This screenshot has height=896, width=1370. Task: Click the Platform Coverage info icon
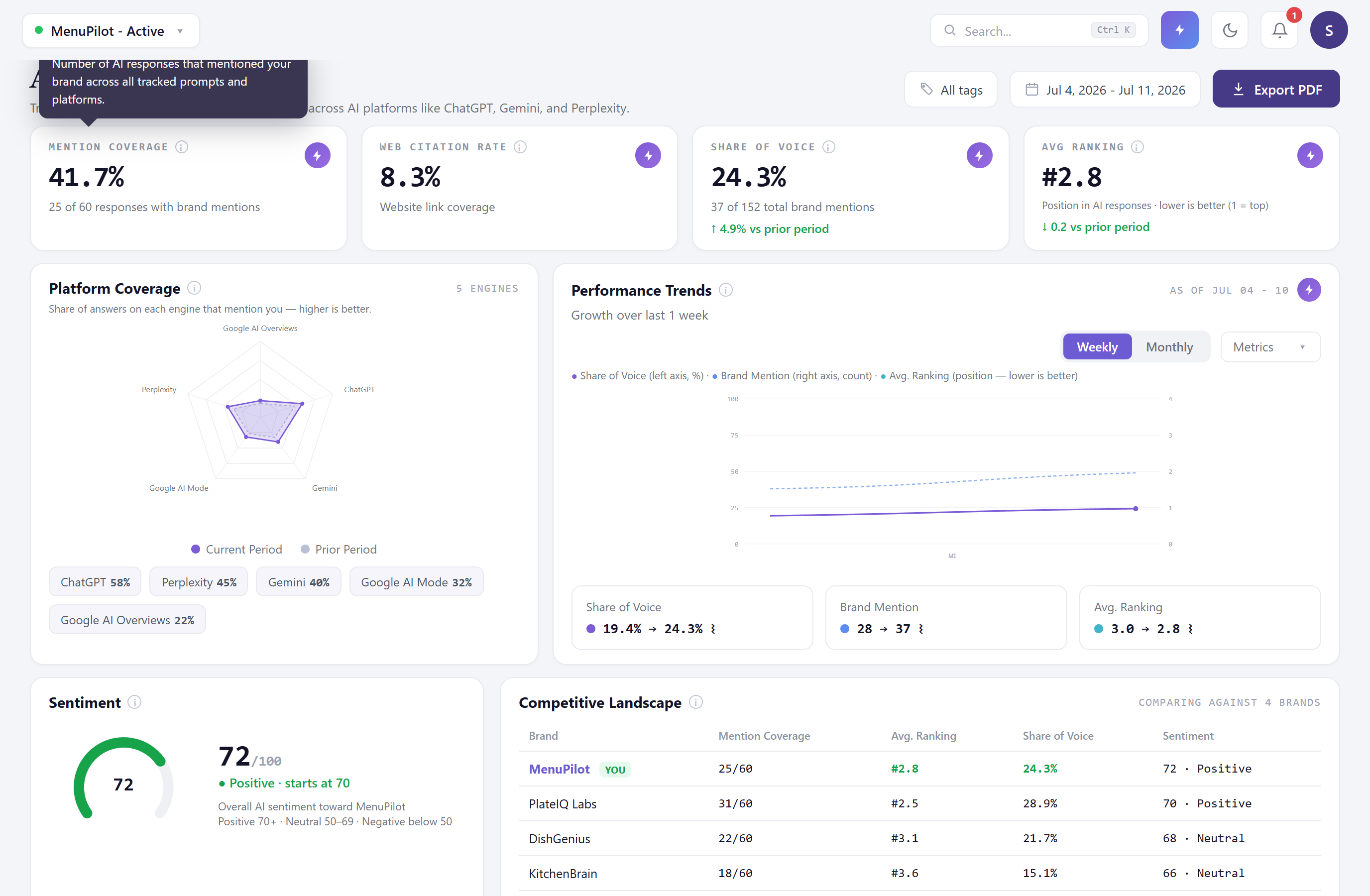[x=194, y=287]
